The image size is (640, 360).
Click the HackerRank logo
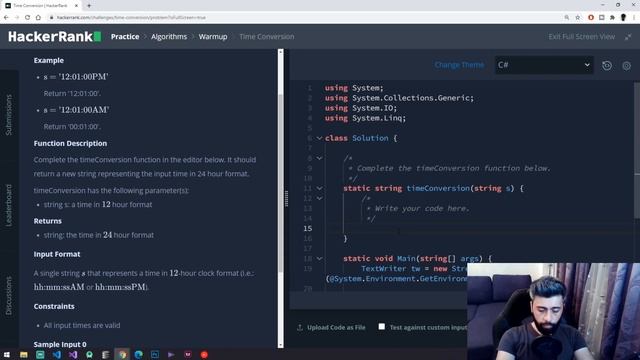[x=55, y=37]
